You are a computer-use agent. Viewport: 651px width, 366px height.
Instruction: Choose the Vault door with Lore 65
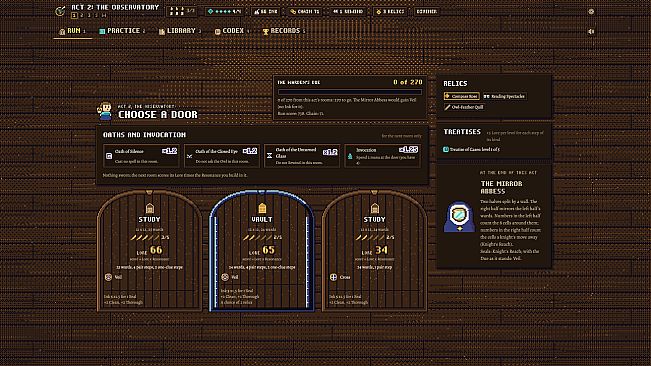pos(262,251)
